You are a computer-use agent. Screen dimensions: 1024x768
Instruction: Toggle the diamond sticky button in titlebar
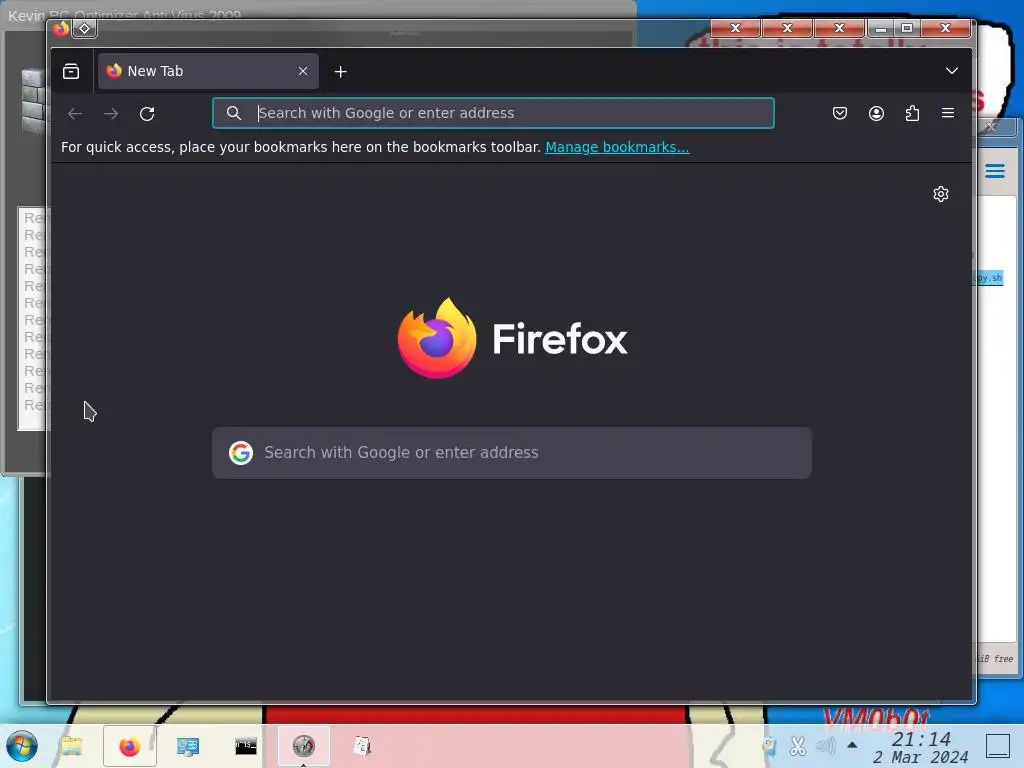(x=84, y=28)
